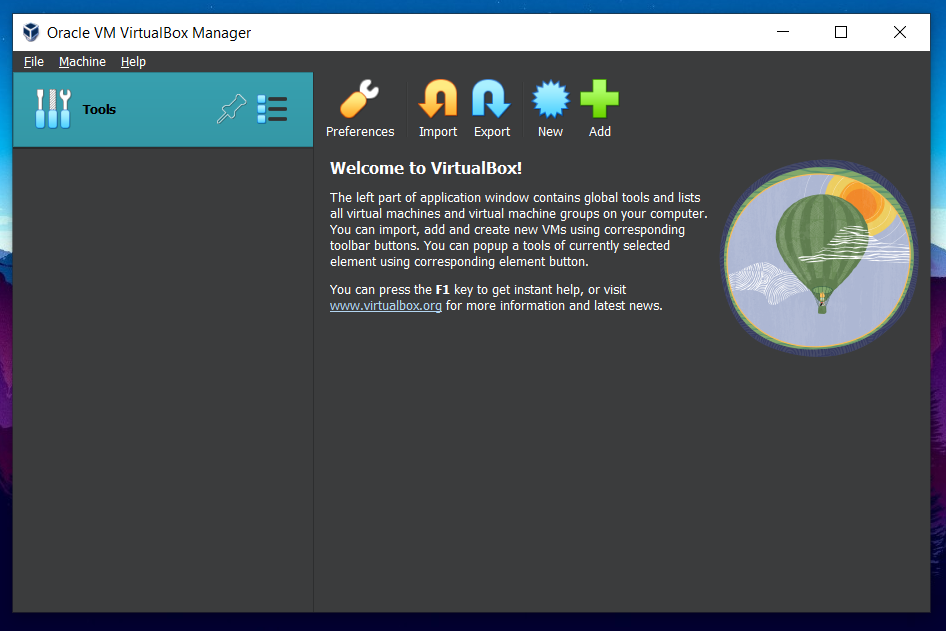Open the Tools hamburger options menu
The image size is (946, 631).
(x=272, y=108)
